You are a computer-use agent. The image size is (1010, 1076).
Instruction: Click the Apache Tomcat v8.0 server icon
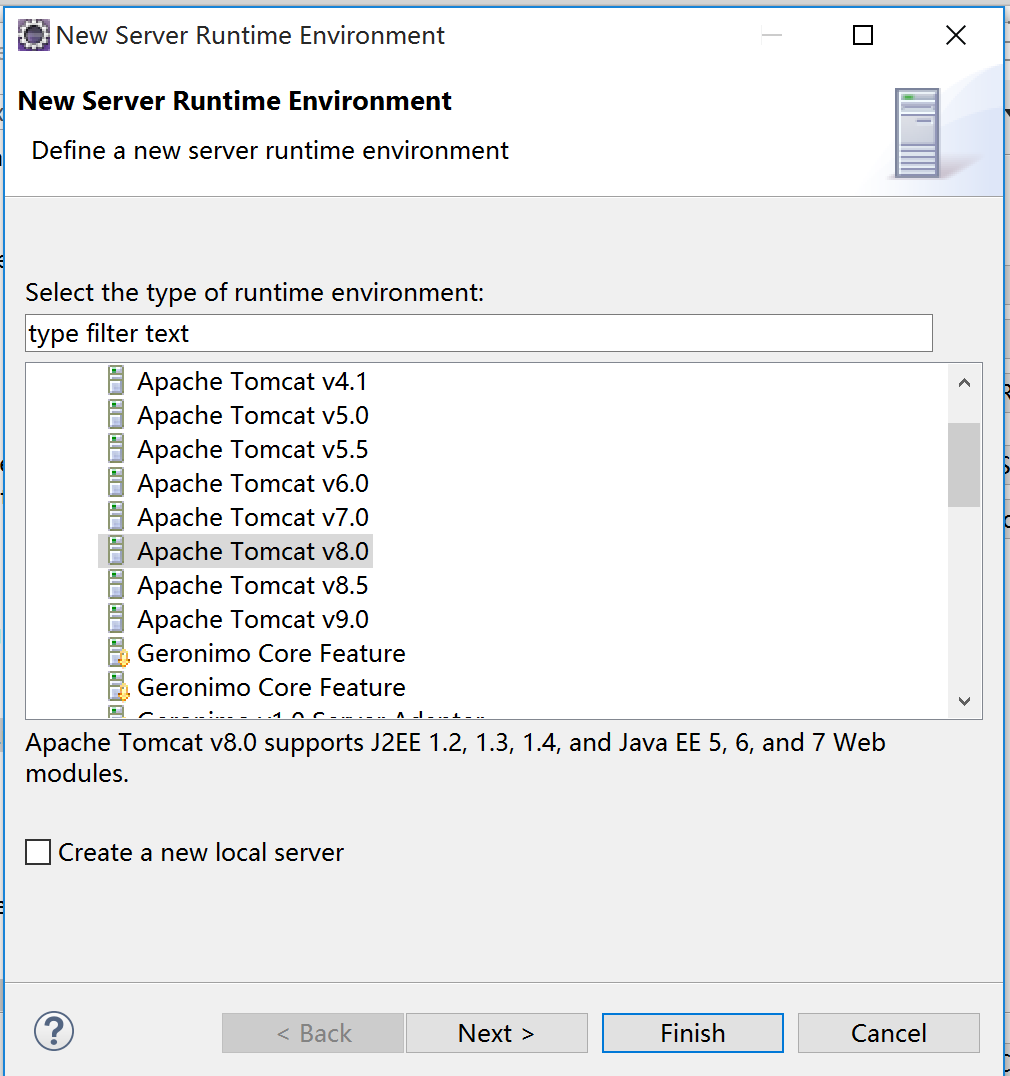tap(117, 550)
